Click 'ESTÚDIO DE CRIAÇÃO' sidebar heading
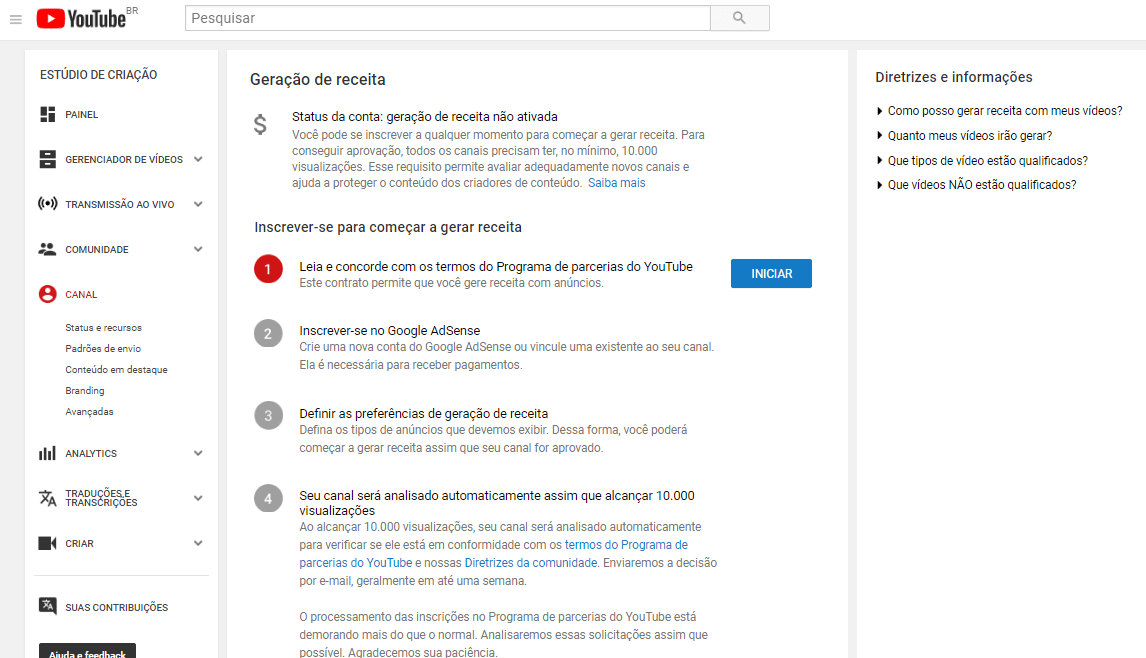The width and height of the screenshot is (1146, 658). pos(99,75)
